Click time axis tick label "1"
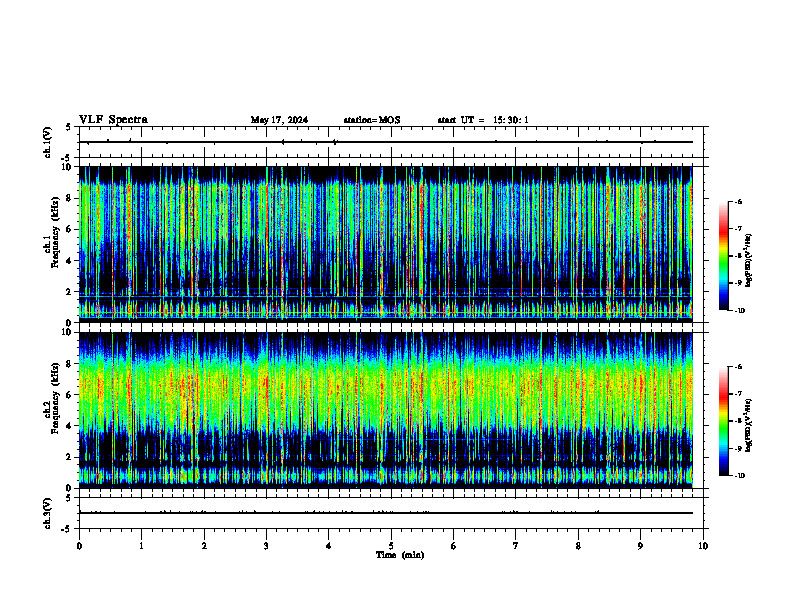This screenshot has width=792, height=612. (x=141, y=546)
